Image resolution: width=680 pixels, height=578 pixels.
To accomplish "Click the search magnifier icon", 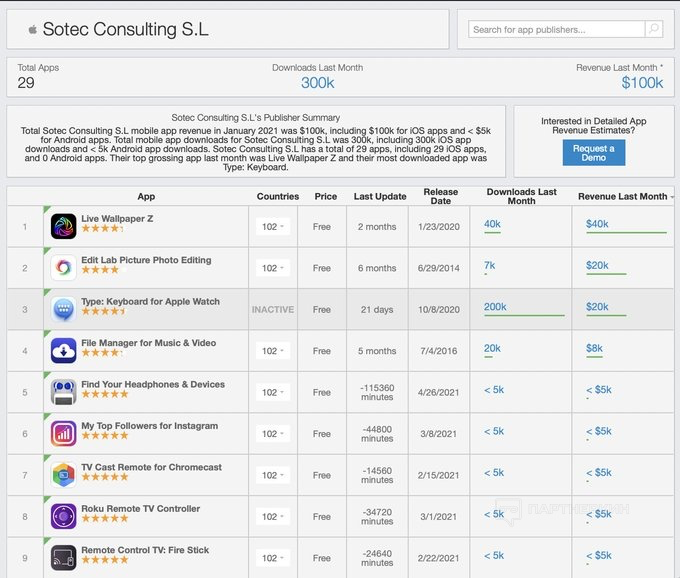I will tap(654, 29).
